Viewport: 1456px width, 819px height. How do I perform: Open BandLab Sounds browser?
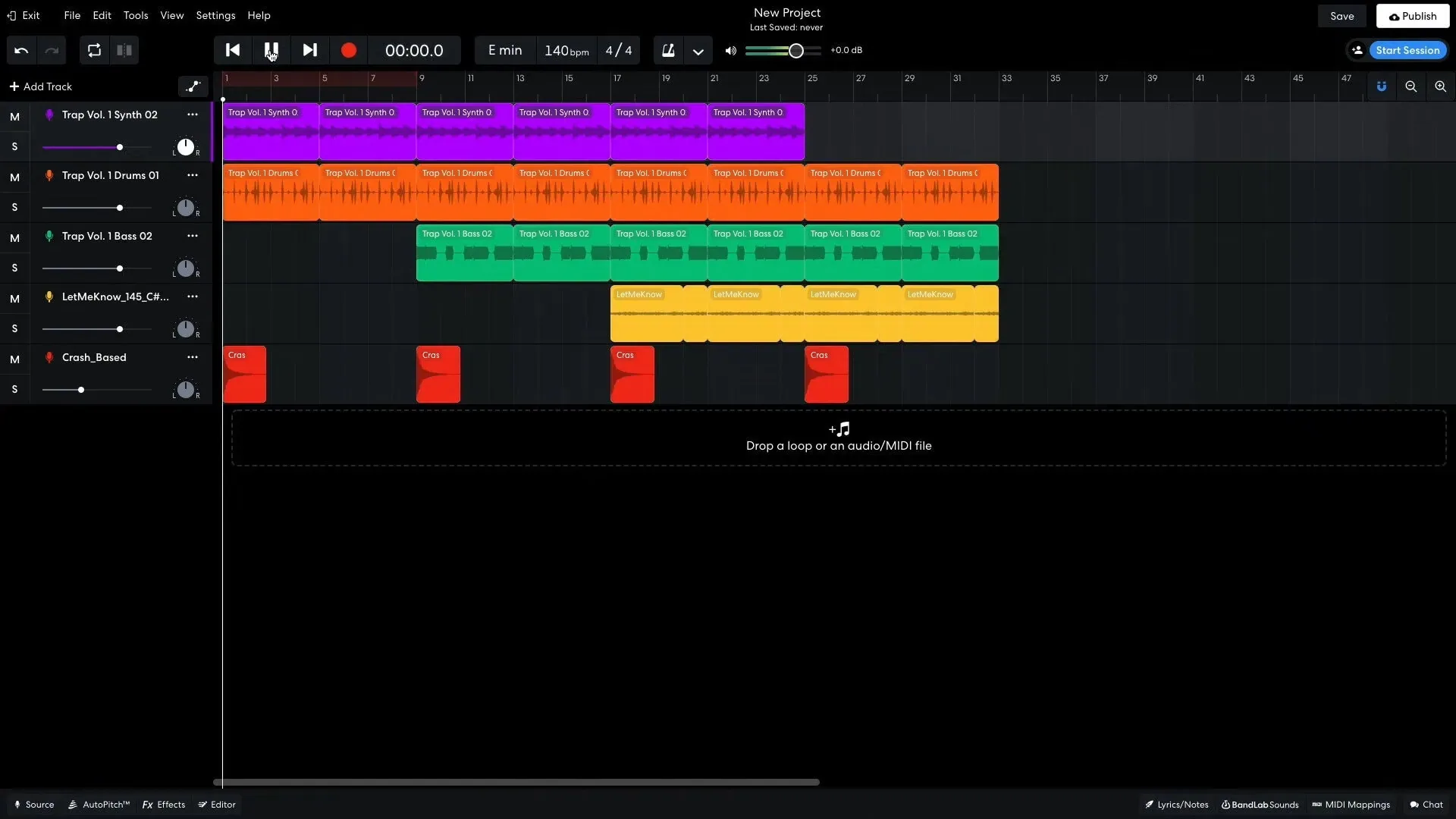coord(1260,805)
